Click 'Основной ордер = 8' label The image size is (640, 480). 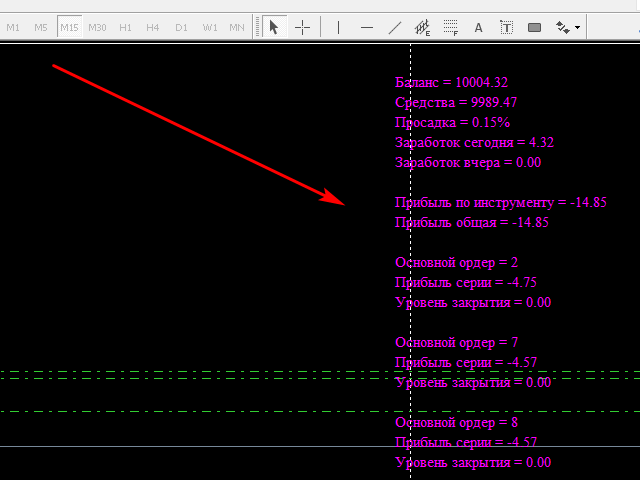pyautogui.click(x=456, y=422)
